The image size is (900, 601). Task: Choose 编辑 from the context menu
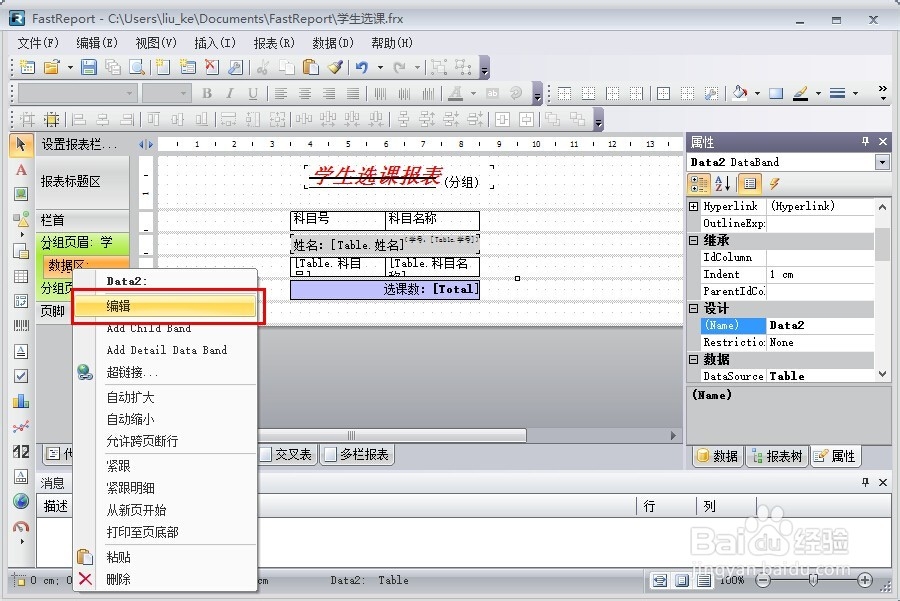point(148,306)
